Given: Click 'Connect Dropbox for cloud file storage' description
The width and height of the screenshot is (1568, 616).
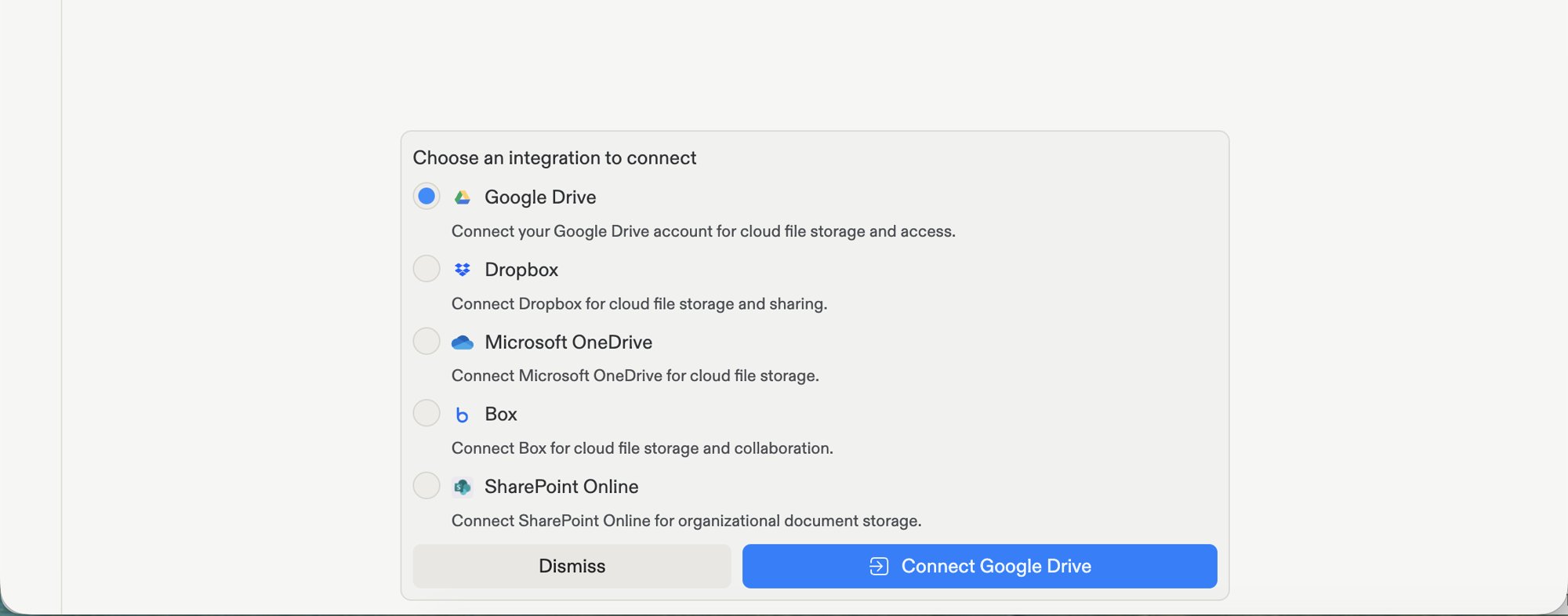Looking at the screenshot, I should pos(639,303).
